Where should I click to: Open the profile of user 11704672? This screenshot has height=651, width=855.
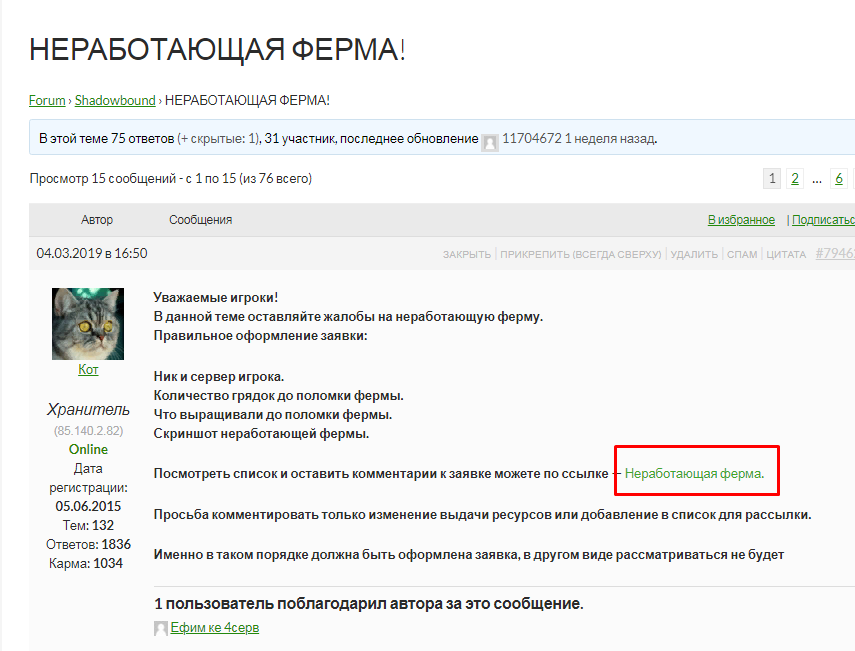pos(531,139)
